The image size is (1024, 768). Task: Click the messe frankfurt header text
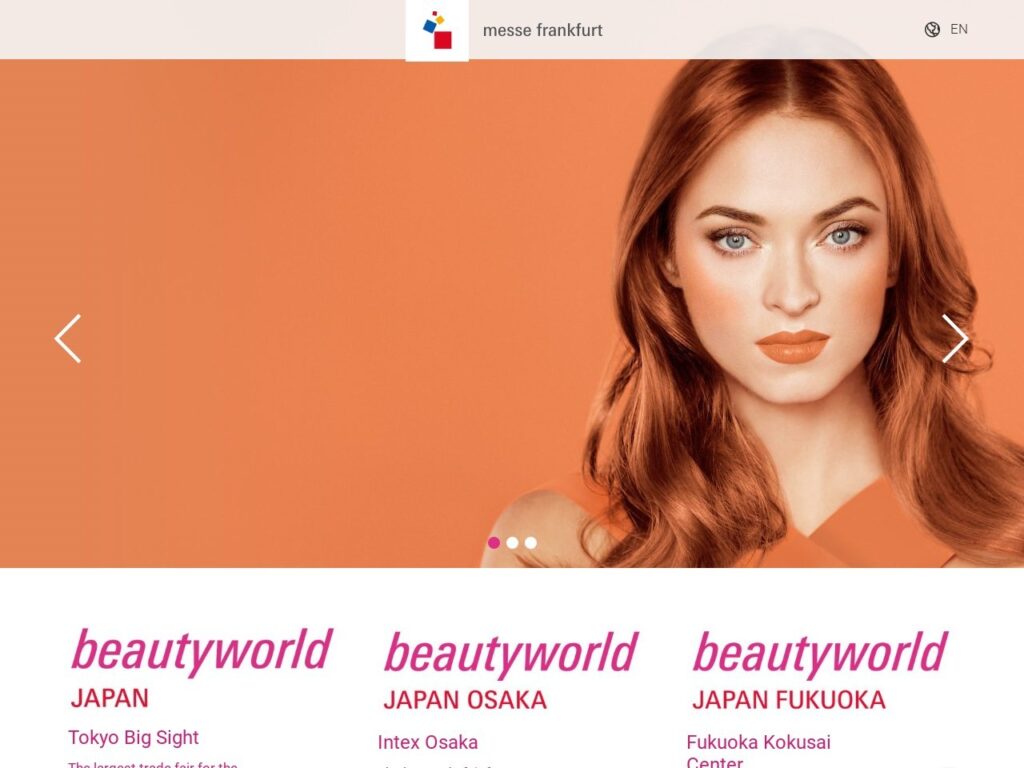(x=543, y=31)
